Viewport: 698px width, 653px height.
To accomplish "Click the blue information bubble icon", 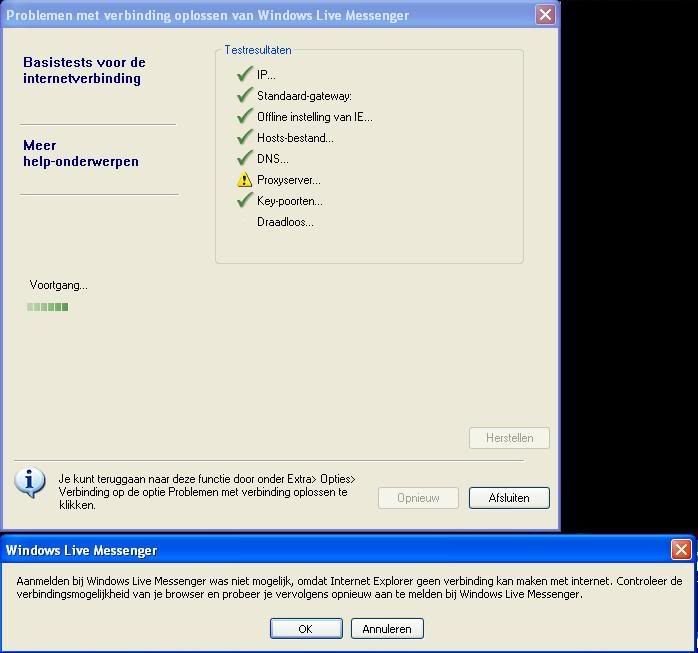I will coord(30,482).
